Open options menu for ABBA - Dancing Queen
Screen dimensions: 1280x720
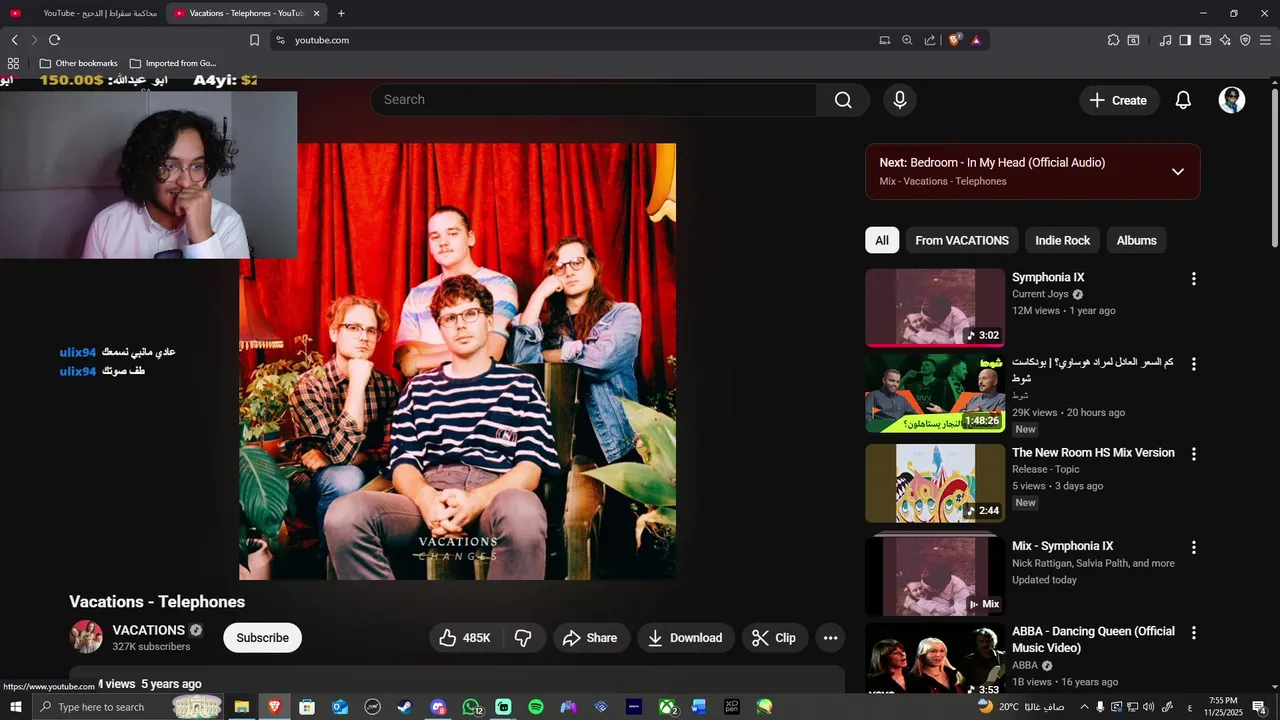[x=1193, y=633]
